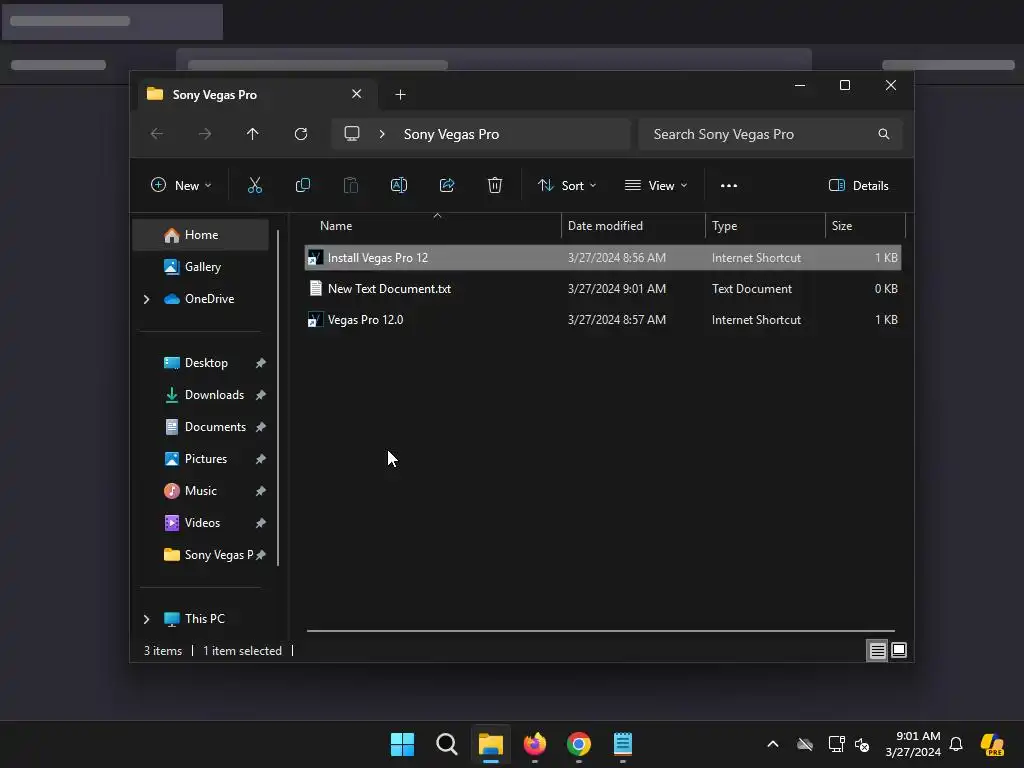Unpin Desktop from Quick access

click(261, 363)
